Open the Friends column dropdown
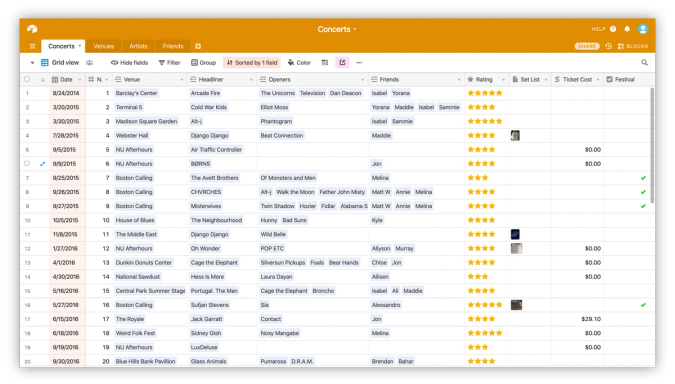Screen dimensions: 675x384 click(x=458, y=80)
